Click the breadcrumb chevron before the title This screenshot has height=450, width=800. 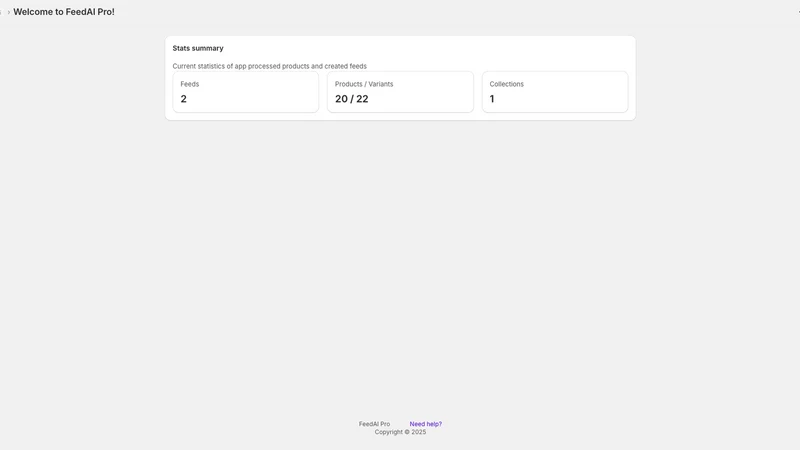[x=9, y=12]
